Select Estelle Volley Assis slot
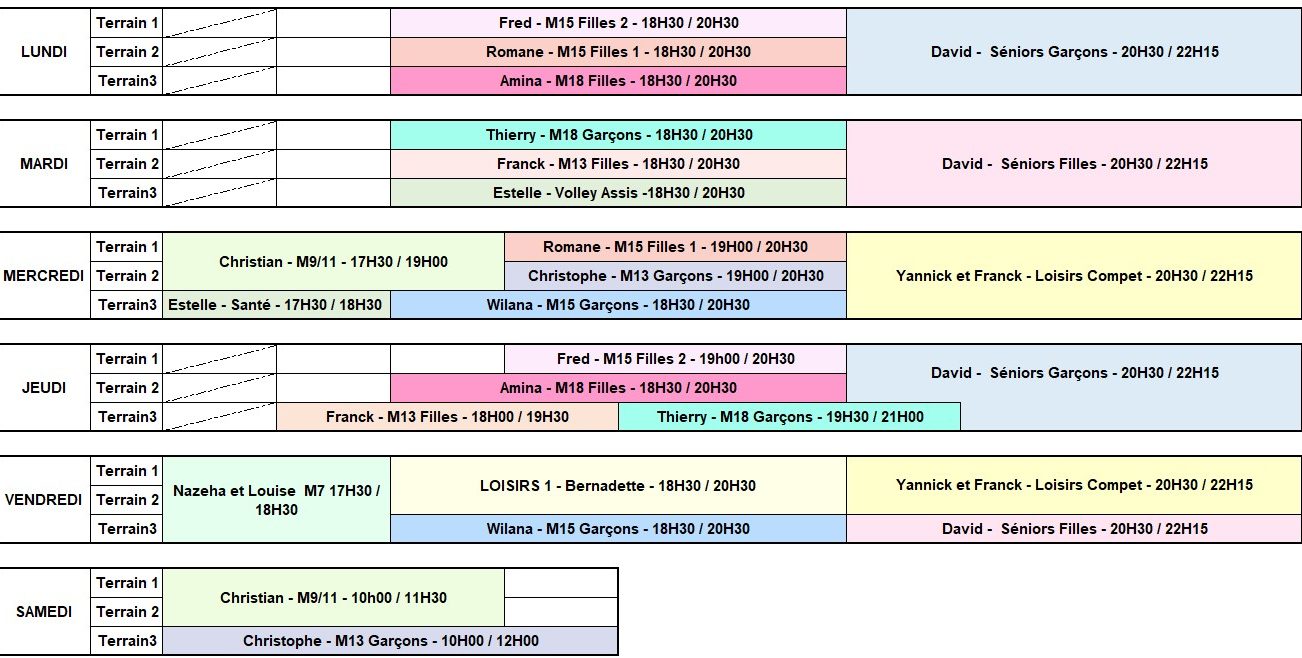 pos(618,193)
